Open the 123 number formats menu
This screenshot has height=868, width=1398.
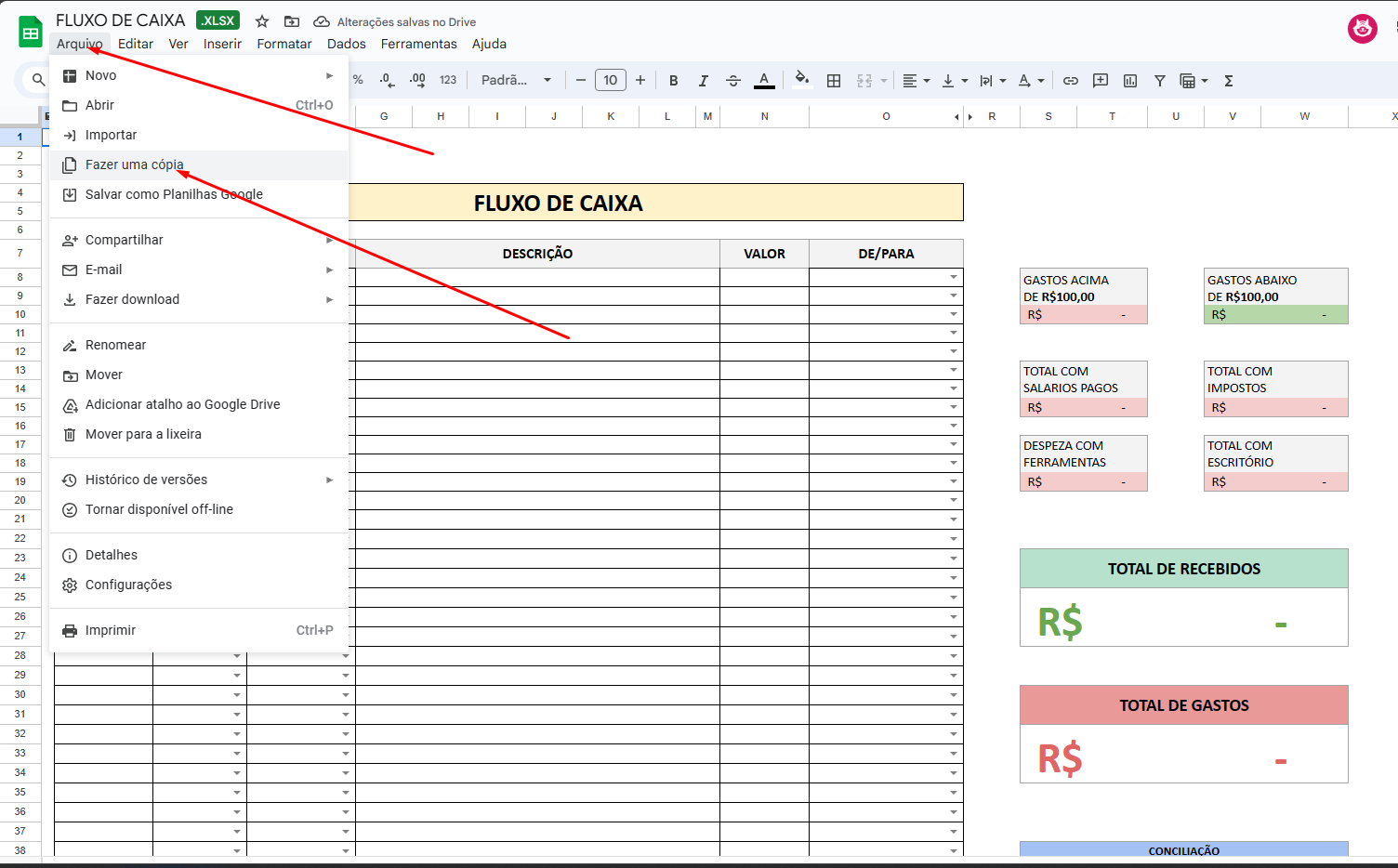coord(448,81)
